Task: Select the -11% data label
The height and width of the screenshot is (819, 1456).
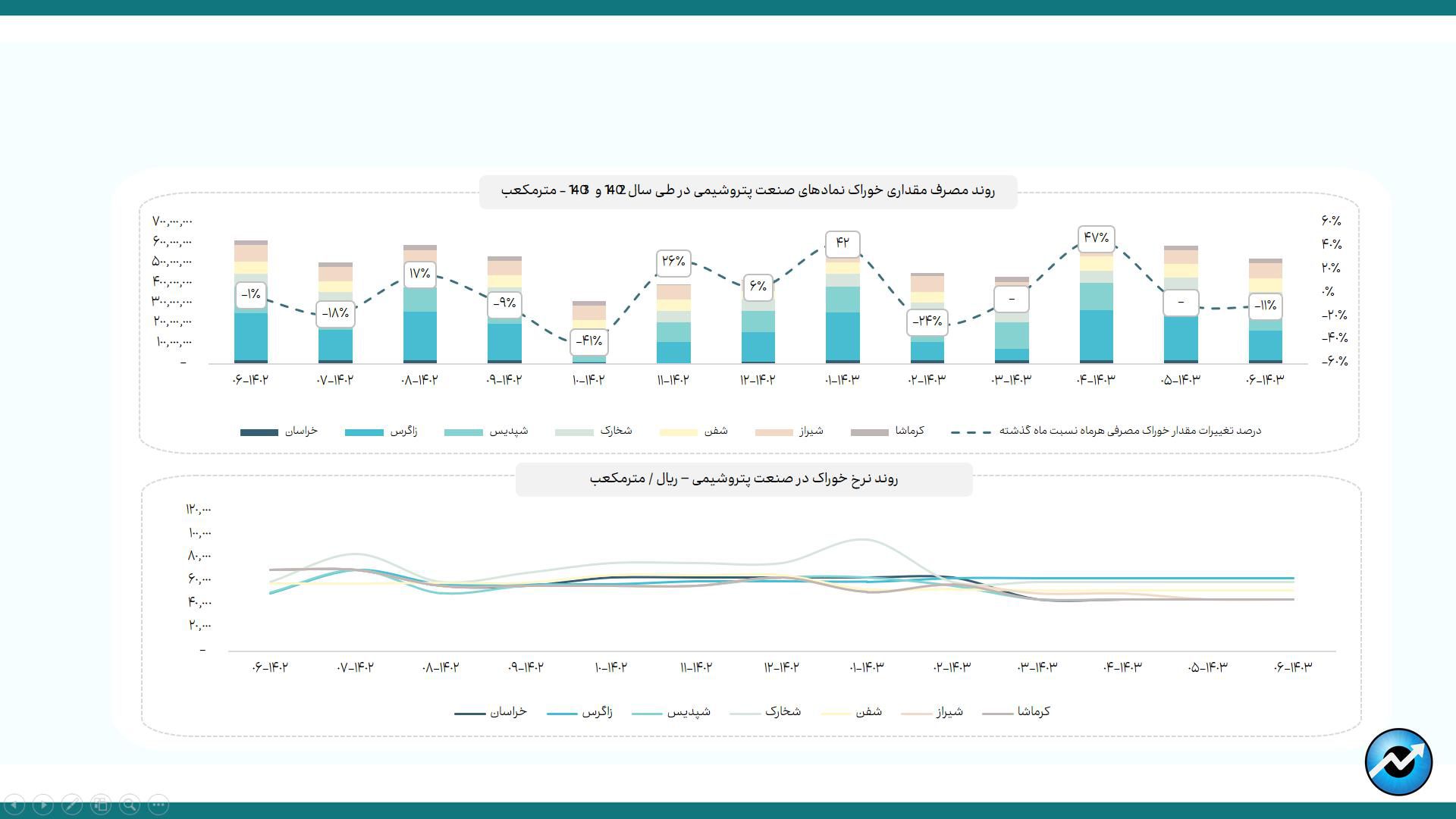Action: (x=1265, y=306)
